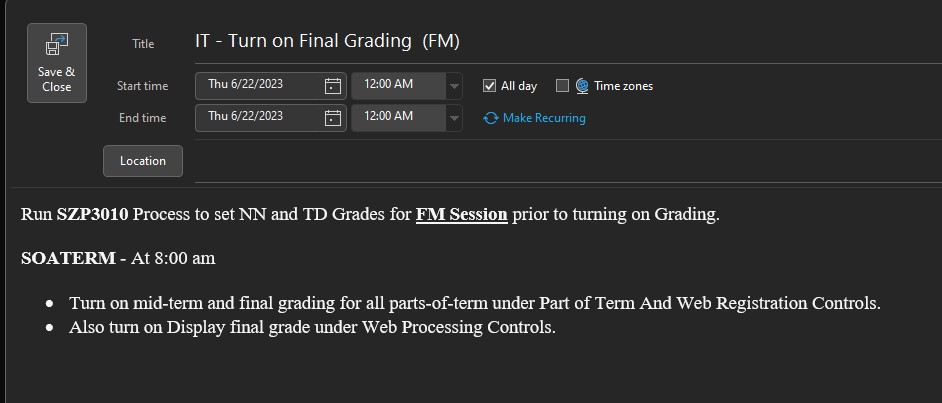Expand the start time dropdown arrow
This screenshot has height=403, width=942.
click(455, 86)
